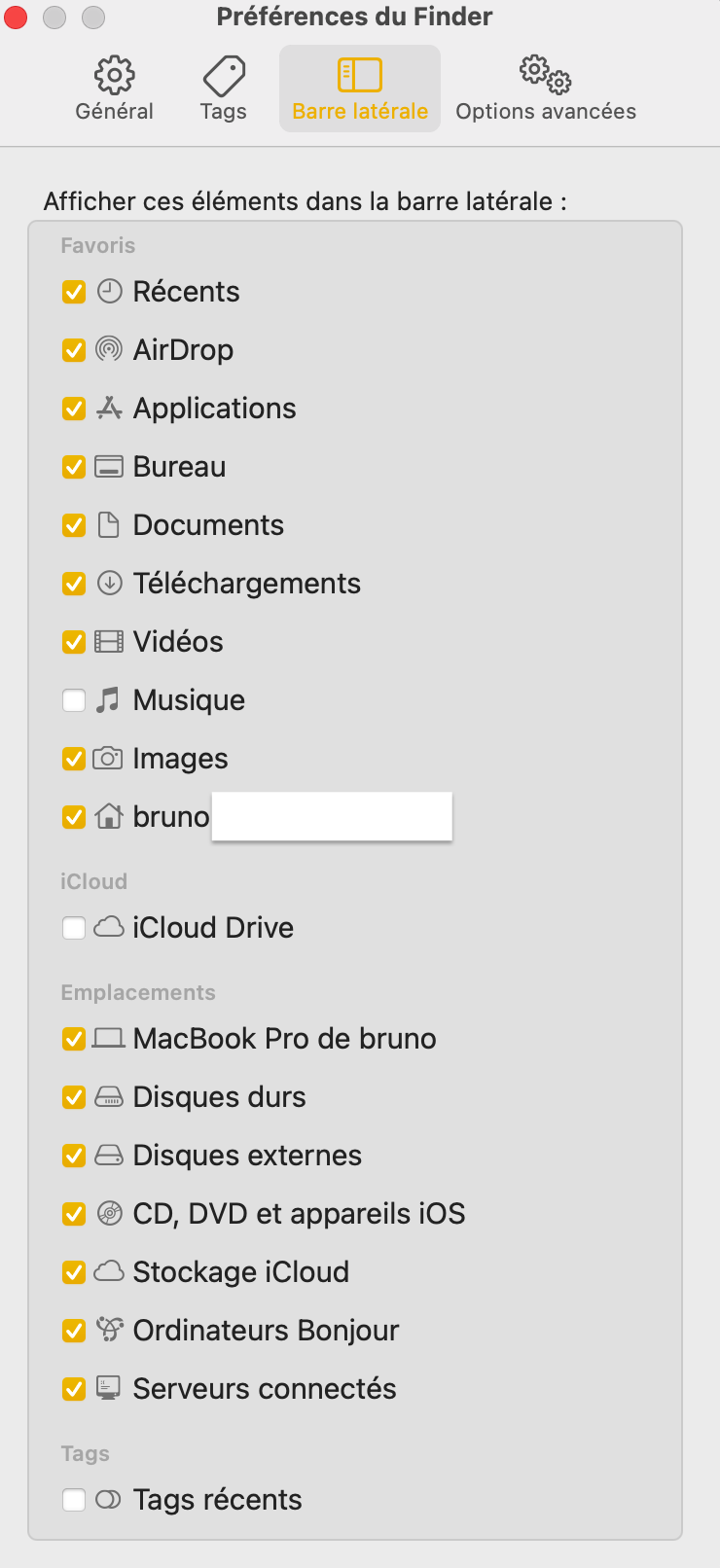The image size is (720, 1568).
Task: Uncheck the Récents checkbox
Action: pyautogui.click(x=74, y=292)
